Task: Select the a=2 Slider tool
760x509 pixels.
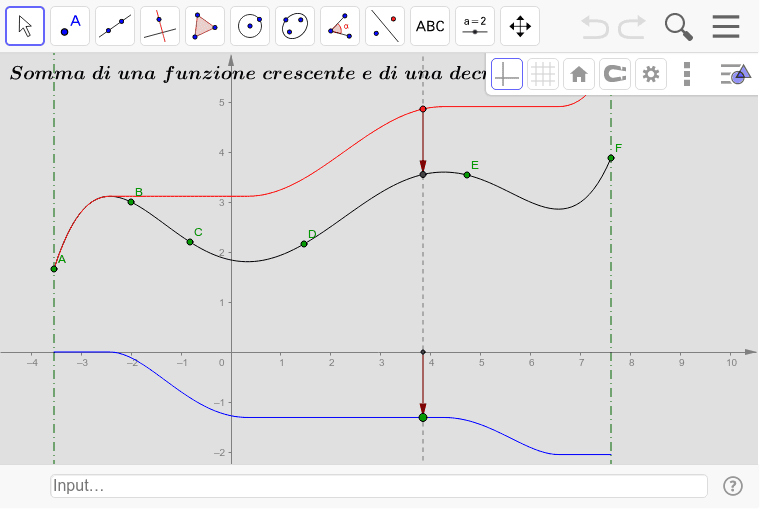Action: 475,26
